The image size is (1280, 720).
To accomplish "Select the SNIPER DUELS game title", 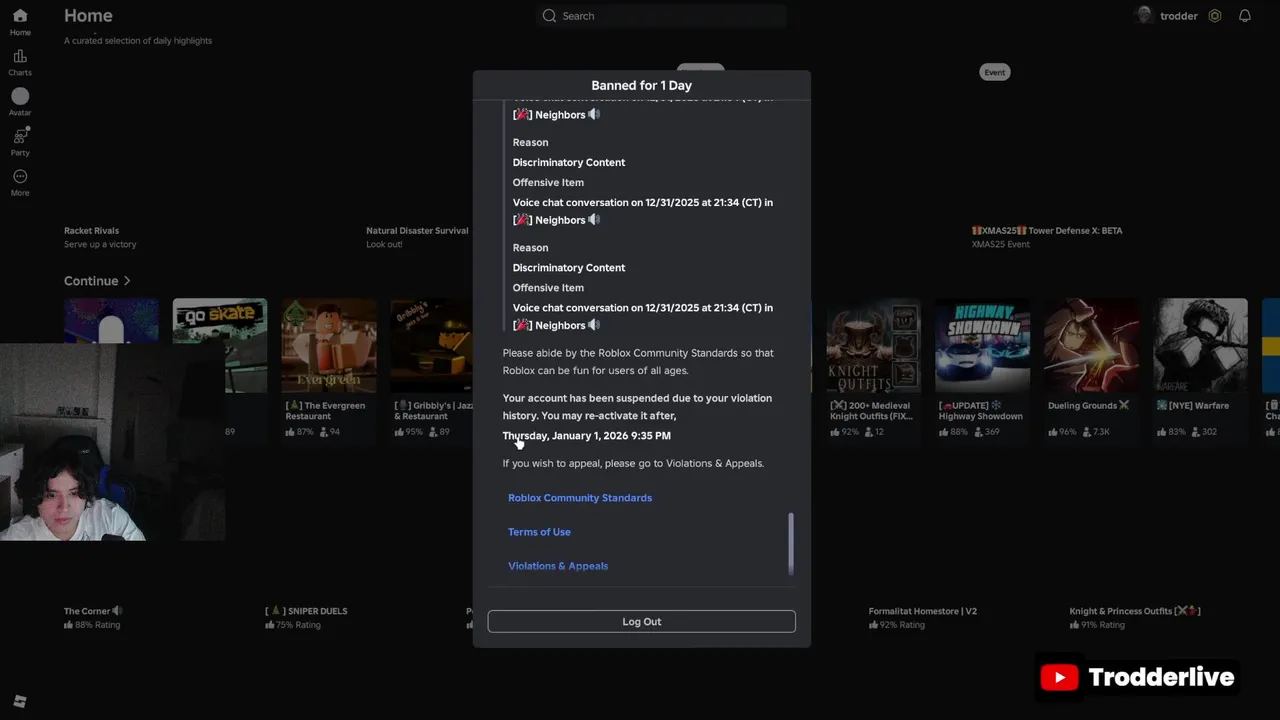I will tap(306, 611).
